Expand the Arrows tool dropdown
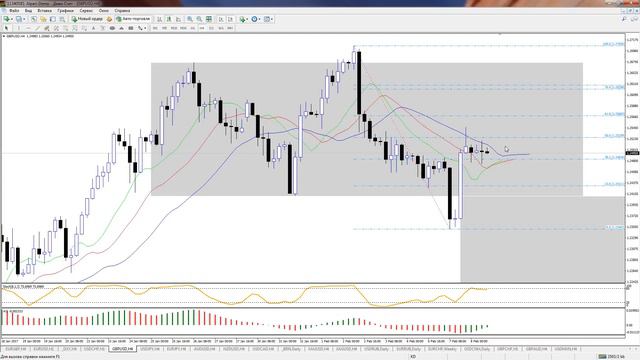 pyautogui.click(x=145, y=28)
